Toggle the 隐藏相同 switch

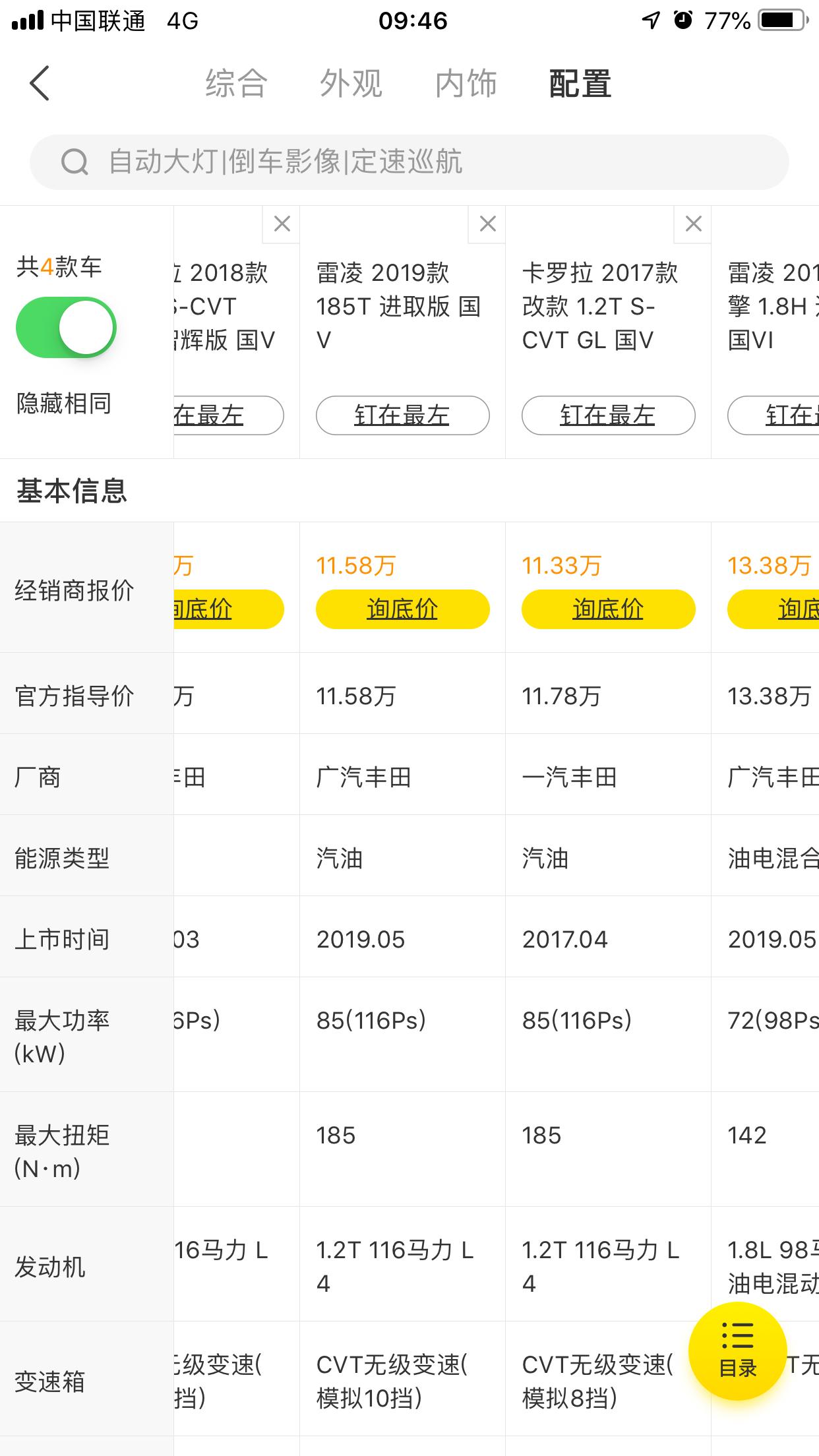tap(66, 327)
